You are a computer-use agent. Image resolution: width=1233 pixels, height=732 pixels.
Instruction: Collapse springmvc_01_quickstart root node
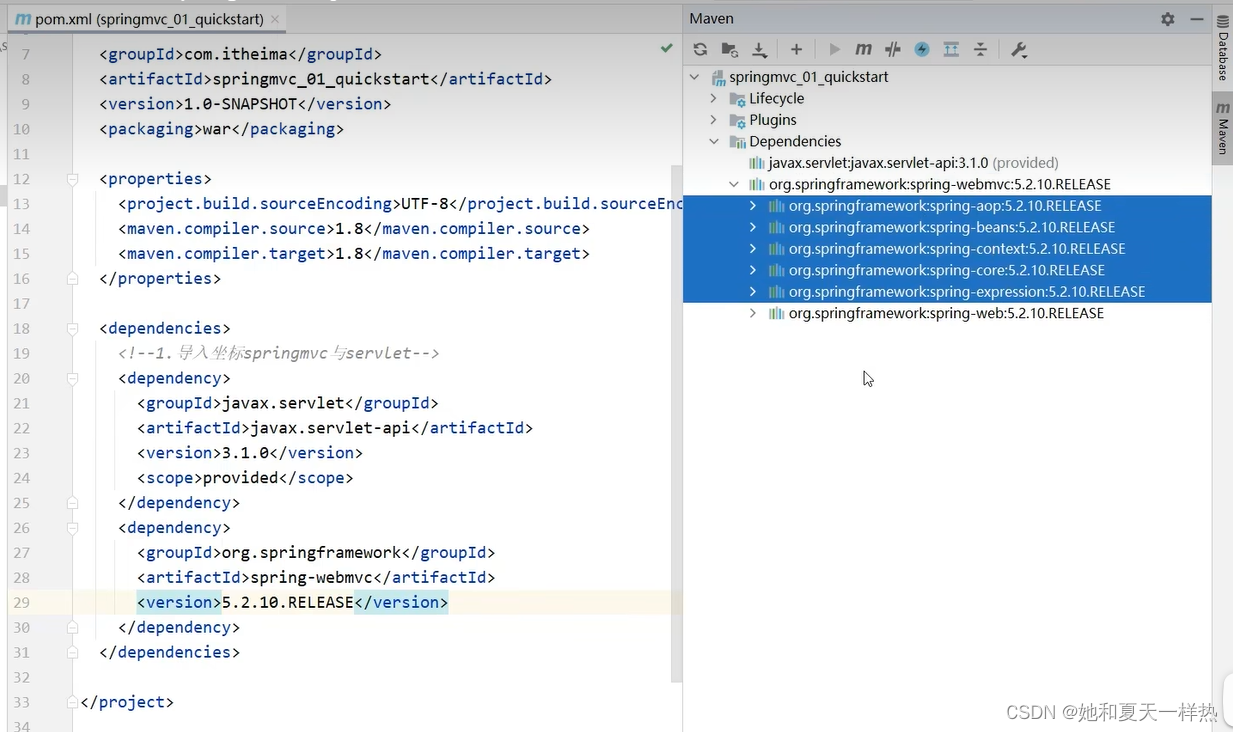pos(695,77)
